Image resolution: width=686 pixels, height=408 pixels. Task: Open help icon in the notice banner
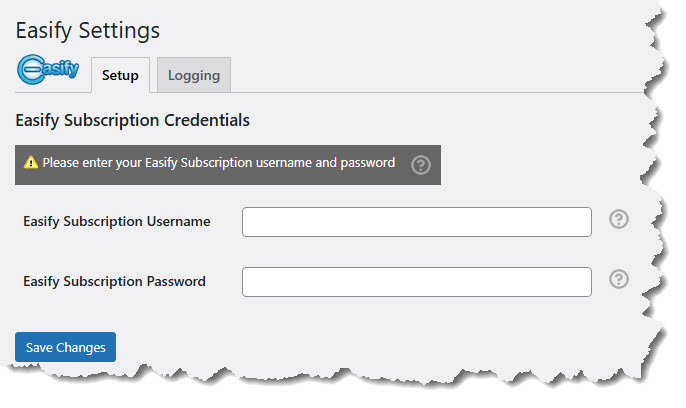(421, 165)
